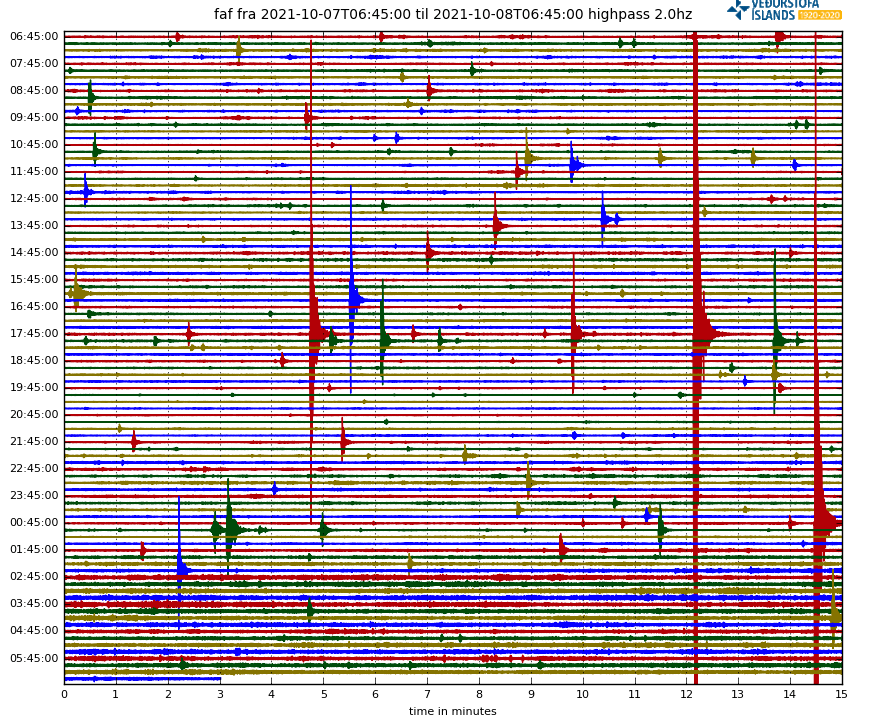Click the x-axis tick label 8

point(479,694)
